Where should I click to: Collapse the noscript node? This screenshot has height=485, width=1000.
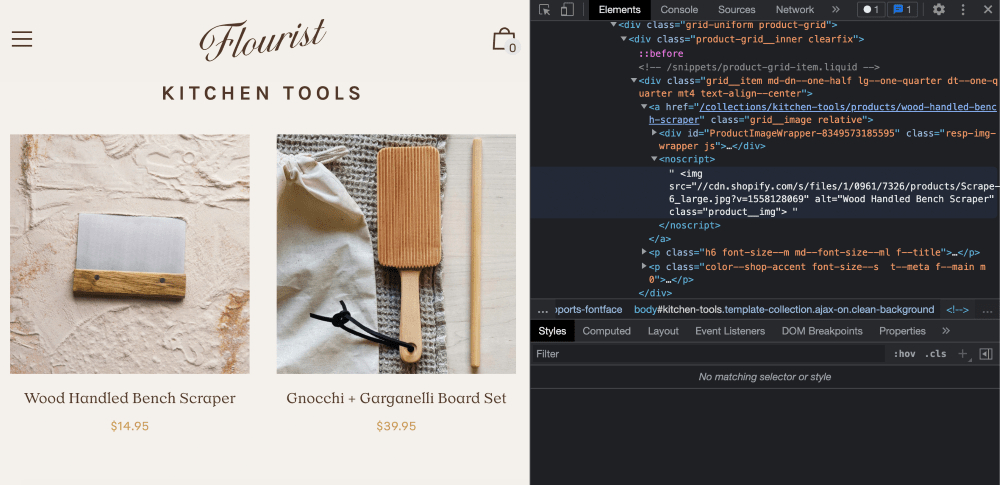[x=654, y=160]
